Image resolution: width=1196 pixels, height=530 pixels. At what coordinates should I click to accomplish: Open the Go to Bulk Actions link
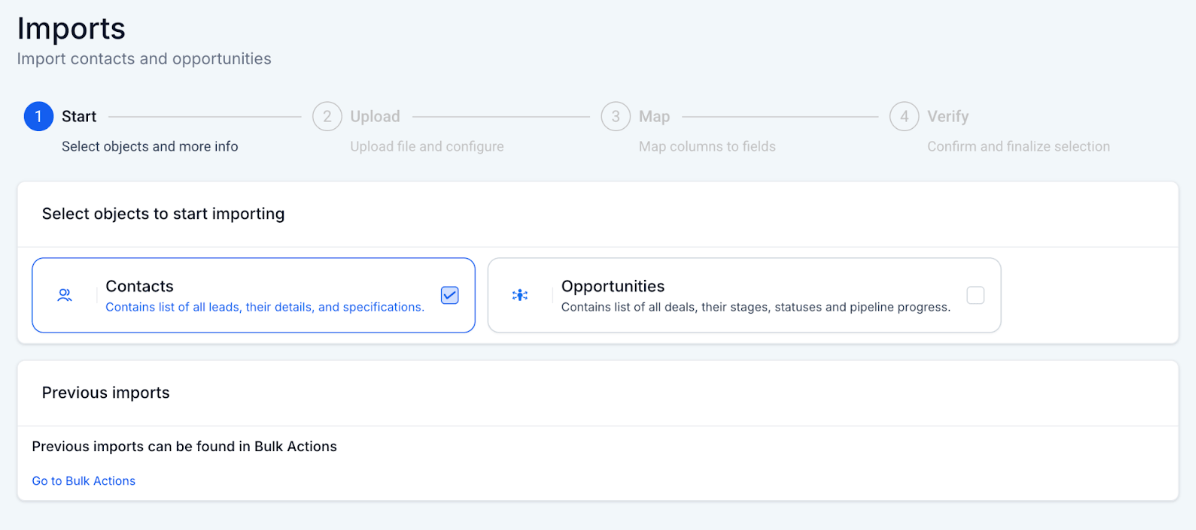[84, 481]
